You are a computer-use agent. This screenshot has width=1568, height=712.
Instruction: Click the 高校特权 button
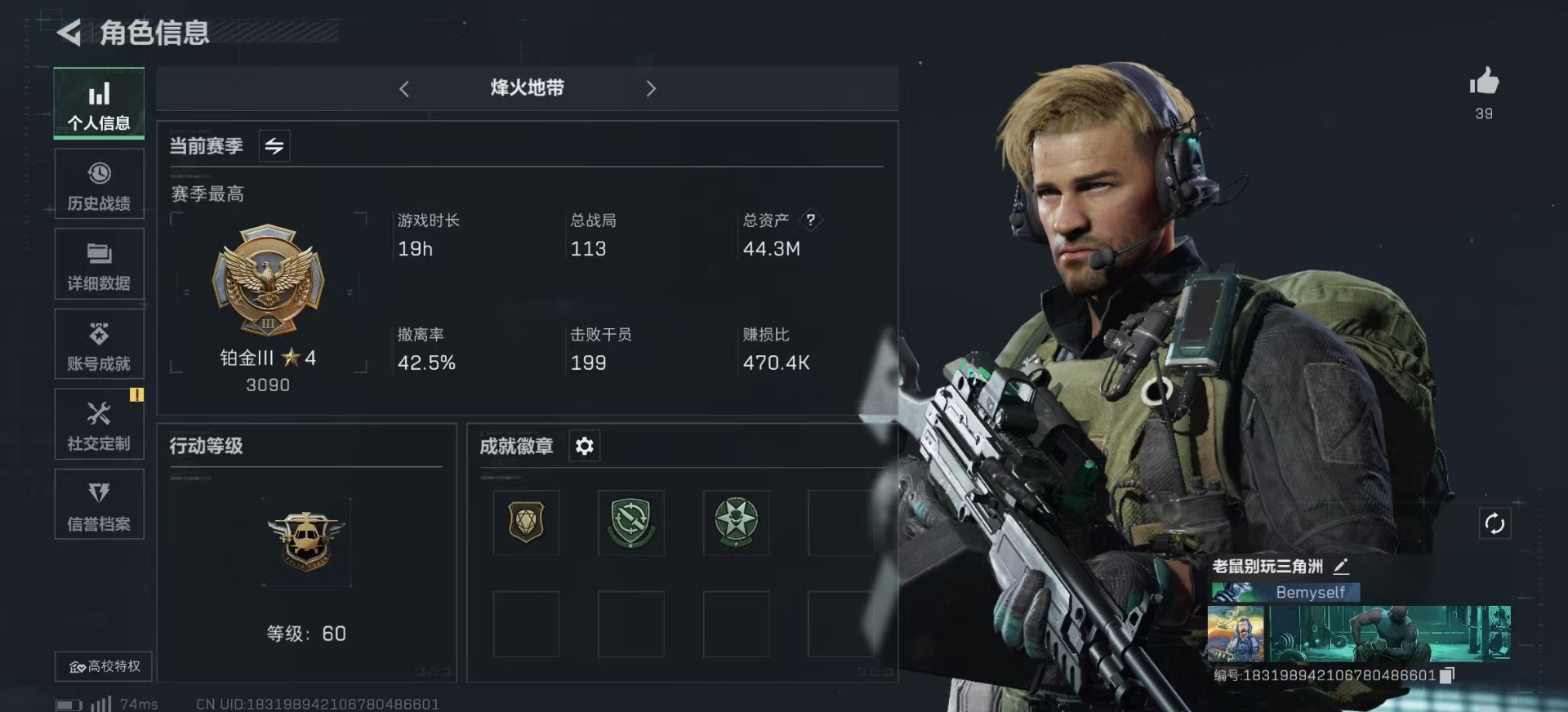pyautogui.click(x=104, y=666)
